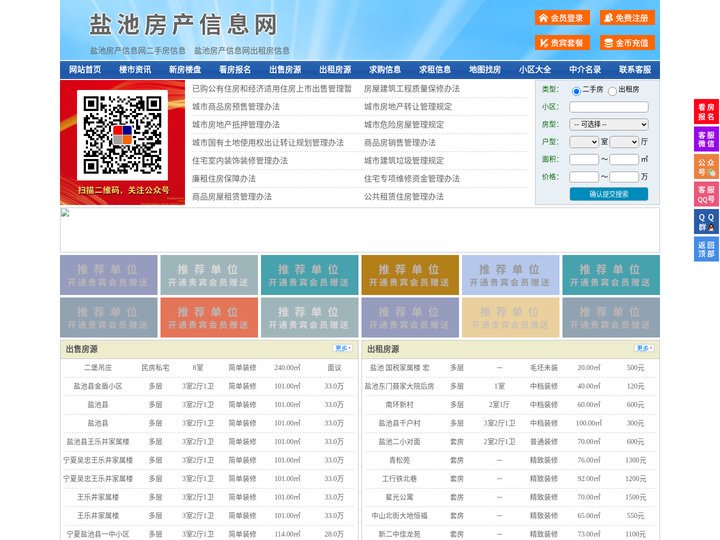Click the 返回顶部 side button
Image resolution: width=720 pixels, height=540 pixels.
pos(706,249)
